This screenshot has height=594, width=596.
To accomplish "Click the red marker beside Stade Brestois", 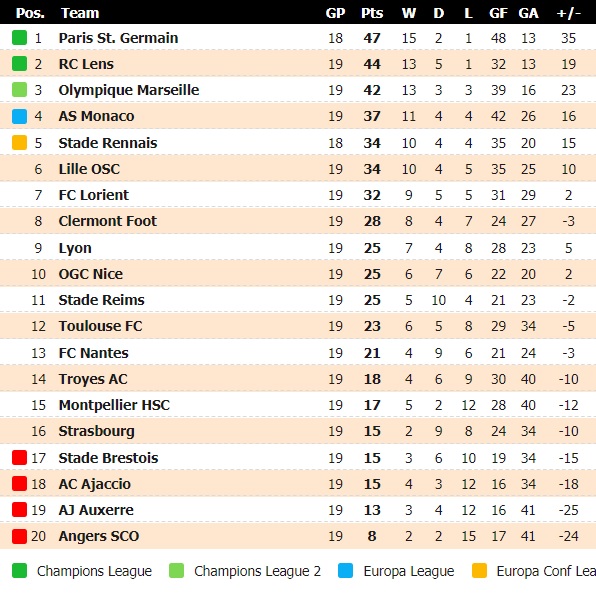I will [x=19, y=458].
